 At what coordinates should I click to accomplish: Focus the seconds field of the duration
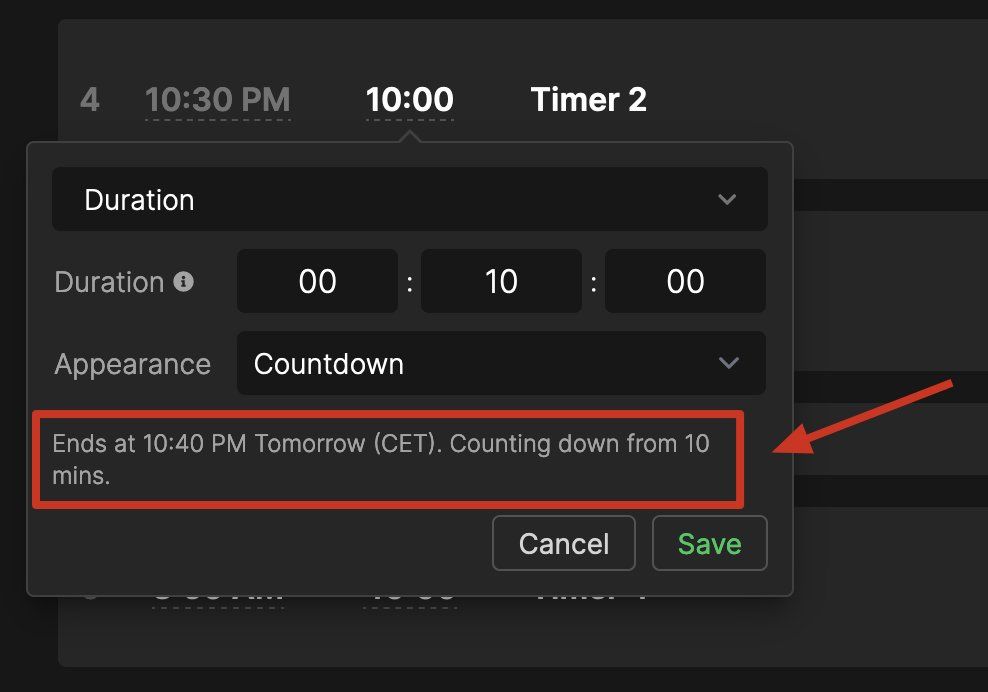685,282
